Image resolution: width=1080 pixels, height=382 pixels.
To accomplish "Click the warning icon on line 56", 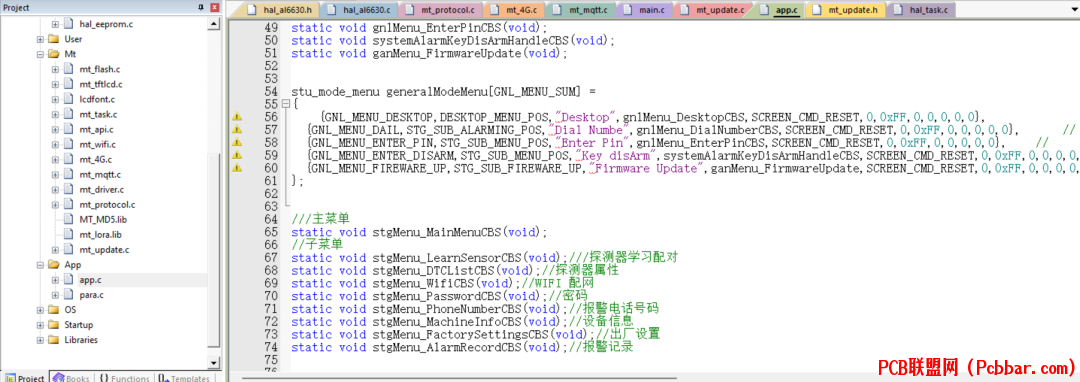I will coord(238,117).
